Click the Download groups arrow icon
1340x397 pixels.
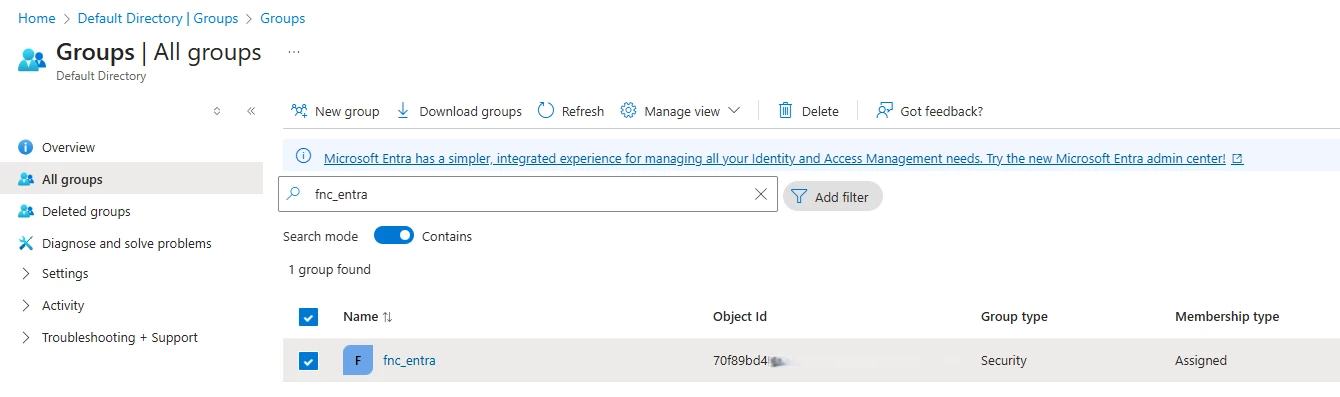pos(403,111)
